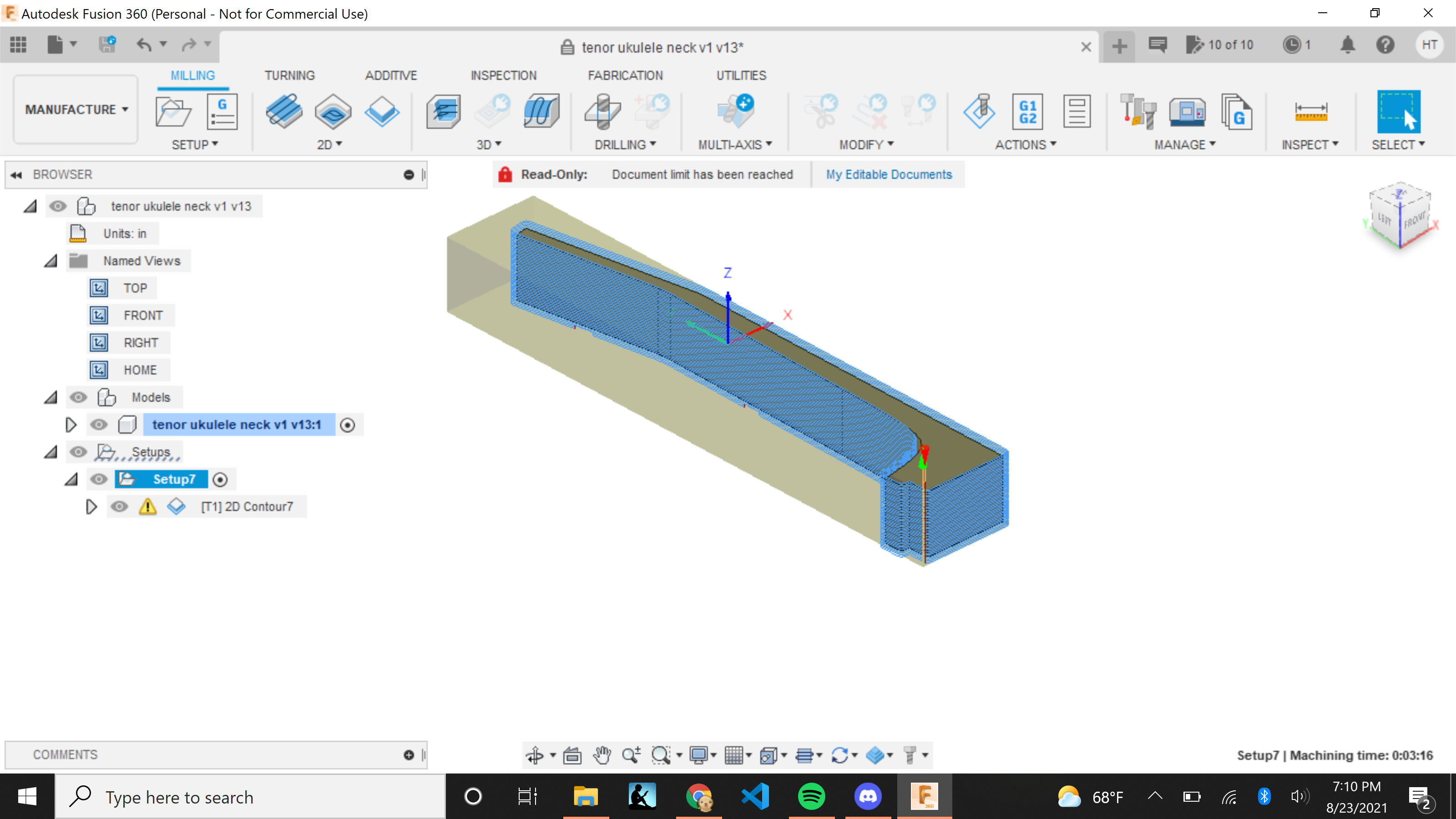
Task: Toggle eye icon for [T1] 2D Contour7
Action: (x=121, y=506)
